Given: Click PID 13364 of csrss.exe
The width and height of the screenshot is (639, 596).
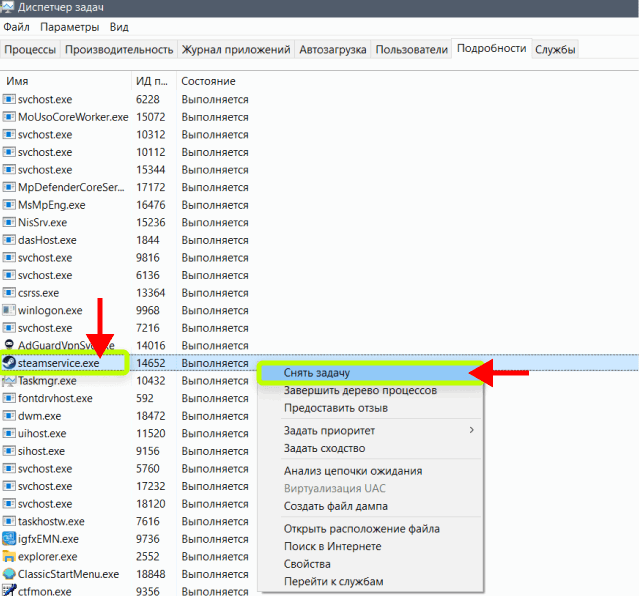Looking at the screenshot, I should (151, 293).
